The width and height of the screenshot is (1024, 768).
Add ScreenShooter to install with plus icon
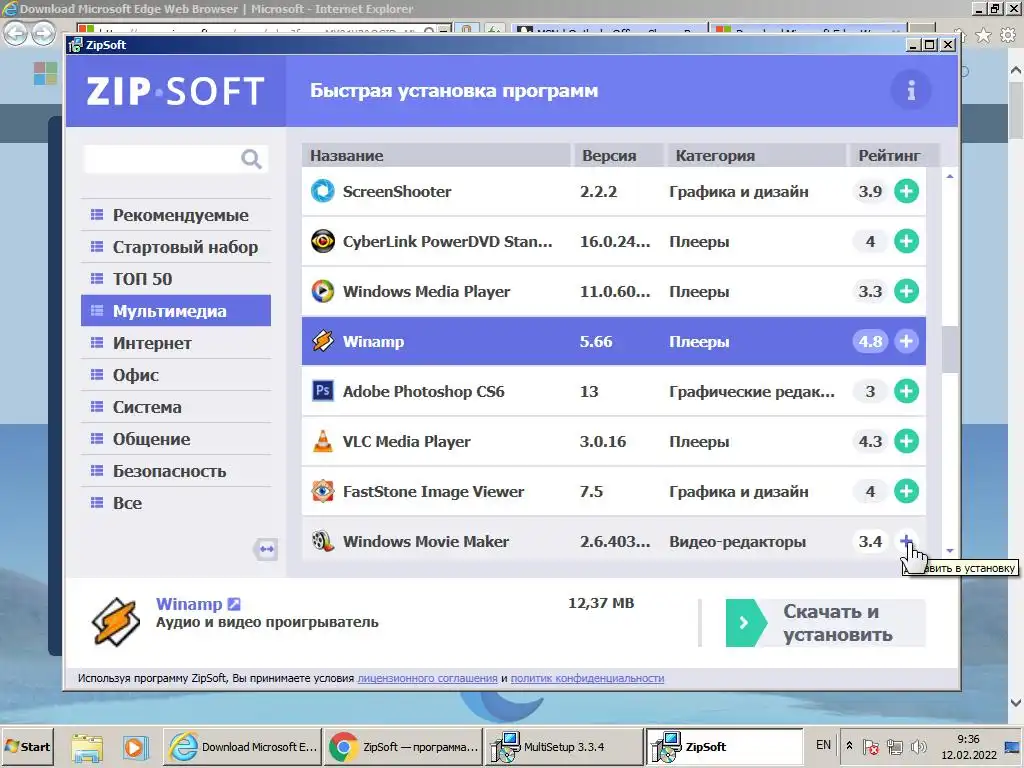[906, 191]
